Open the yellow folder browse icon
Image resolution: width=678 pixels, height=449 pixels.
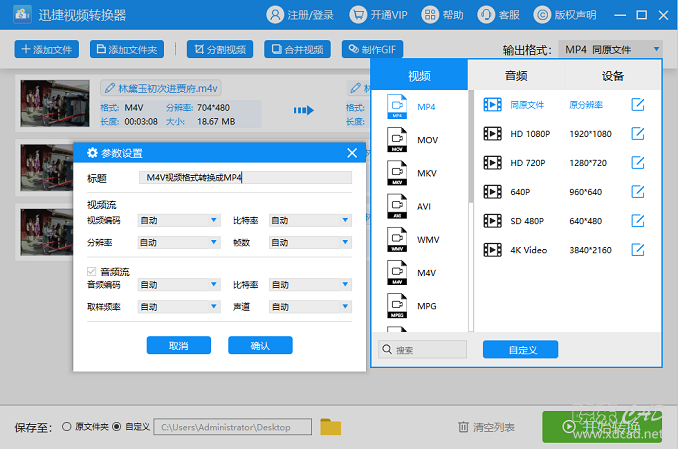click(x=331, y=427)
